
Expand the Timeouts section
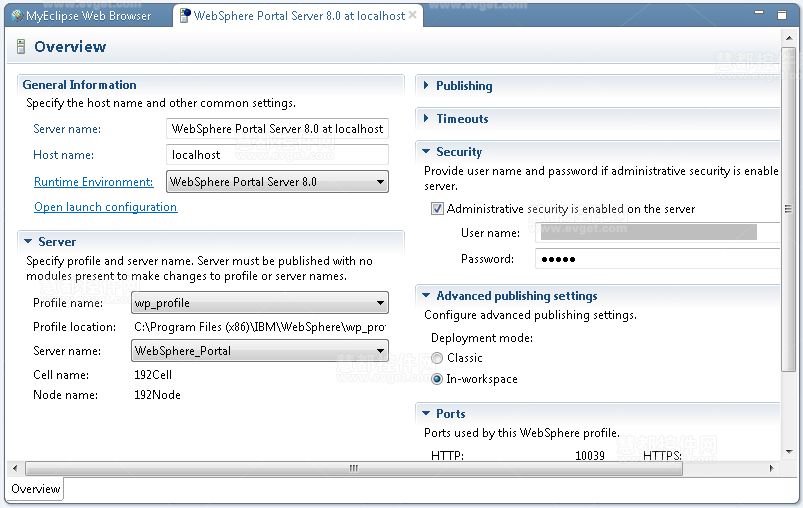426,118
